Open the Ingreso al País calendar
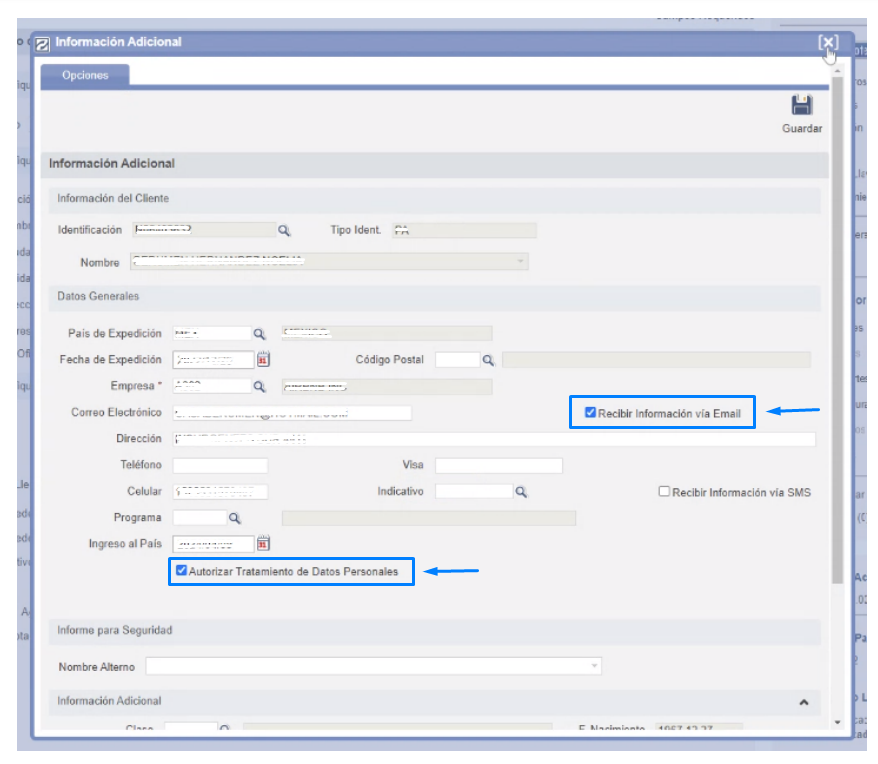This screenshot has width=878, height=764. coord(264,544)
